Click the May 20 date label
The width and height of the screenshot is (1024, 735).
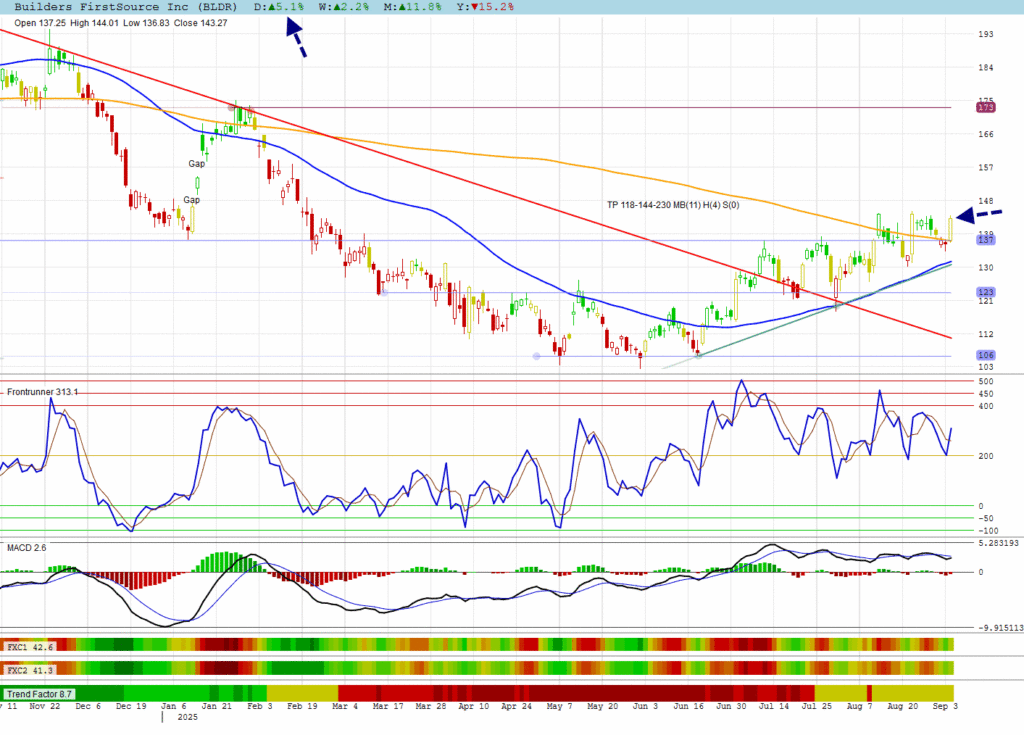click(x=602, y=706)
